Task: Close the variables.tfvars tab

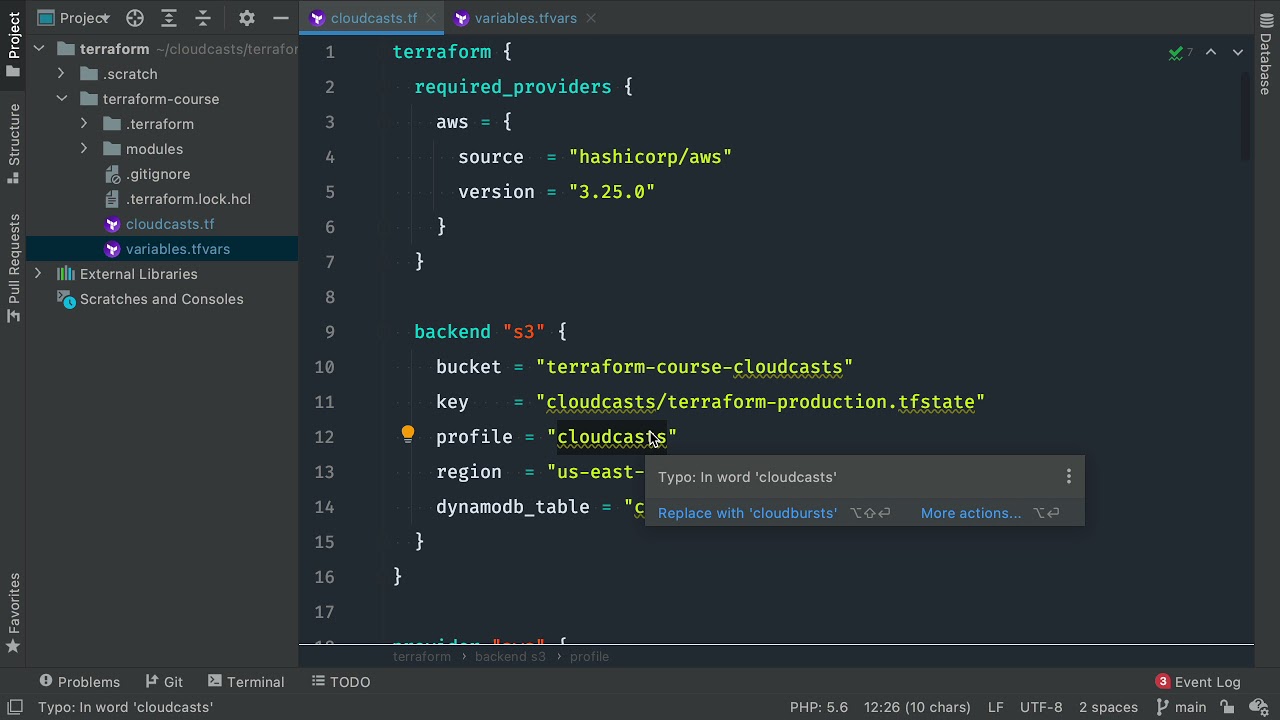Action: tap(590, 18)
